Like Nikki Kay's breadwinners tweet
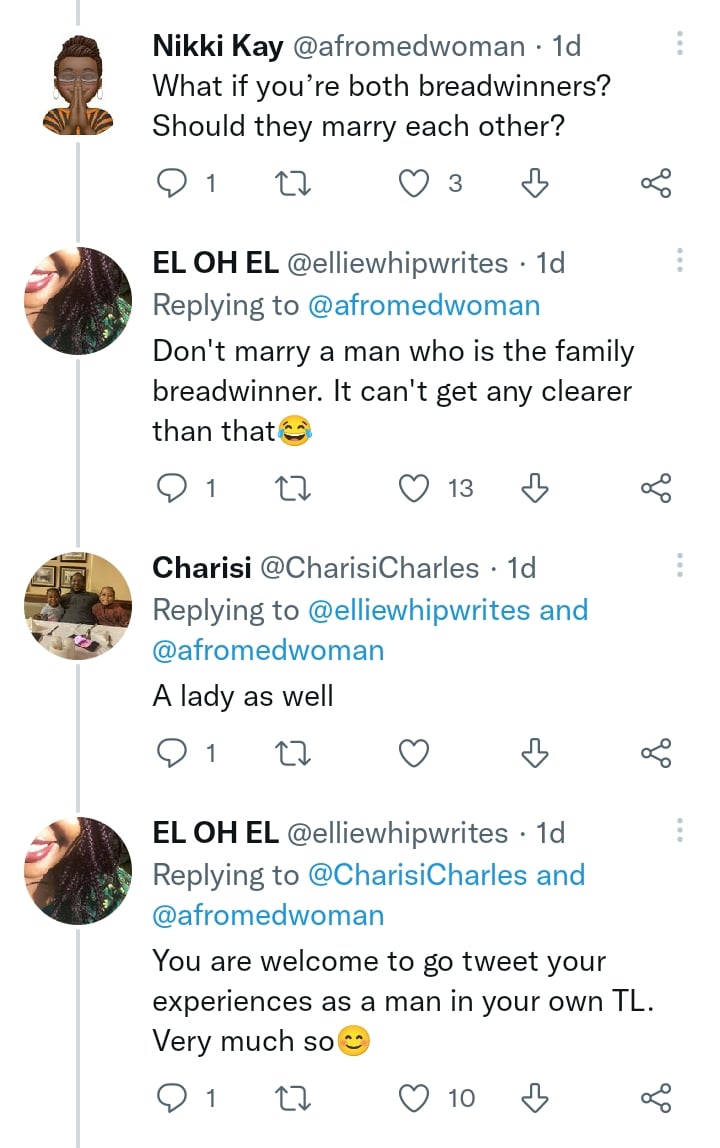The image size is (720, 1148). (x=415, y=183)
